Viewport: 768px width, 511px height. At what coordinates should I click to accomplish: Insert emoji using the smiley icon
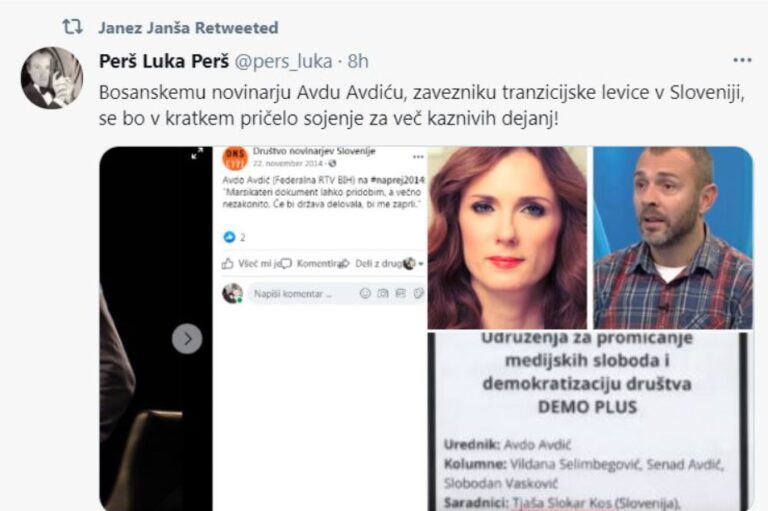pyautogui.click(x=365, y=293)
